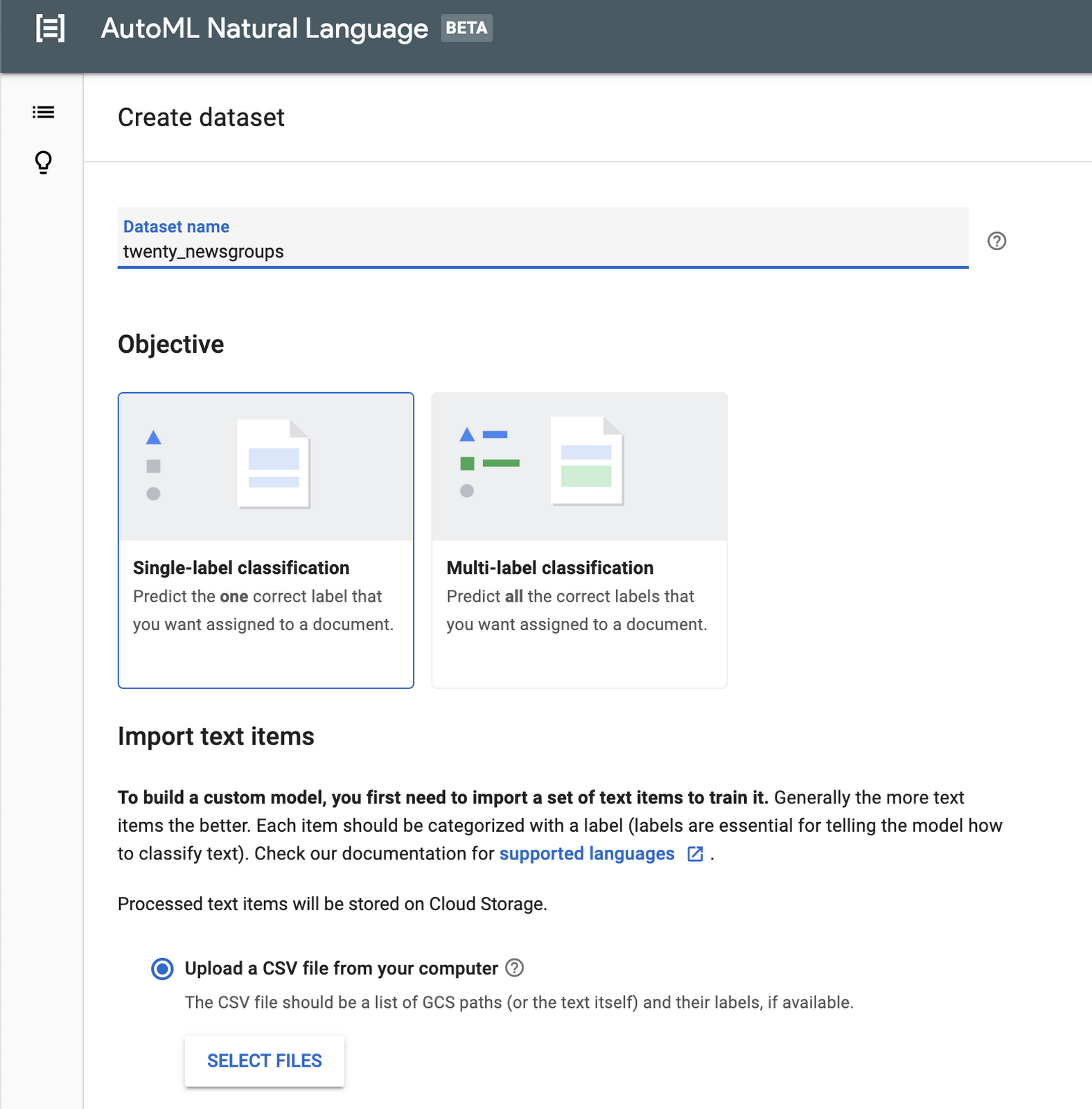Click the AutoML Natural Language logo icon

50,28
